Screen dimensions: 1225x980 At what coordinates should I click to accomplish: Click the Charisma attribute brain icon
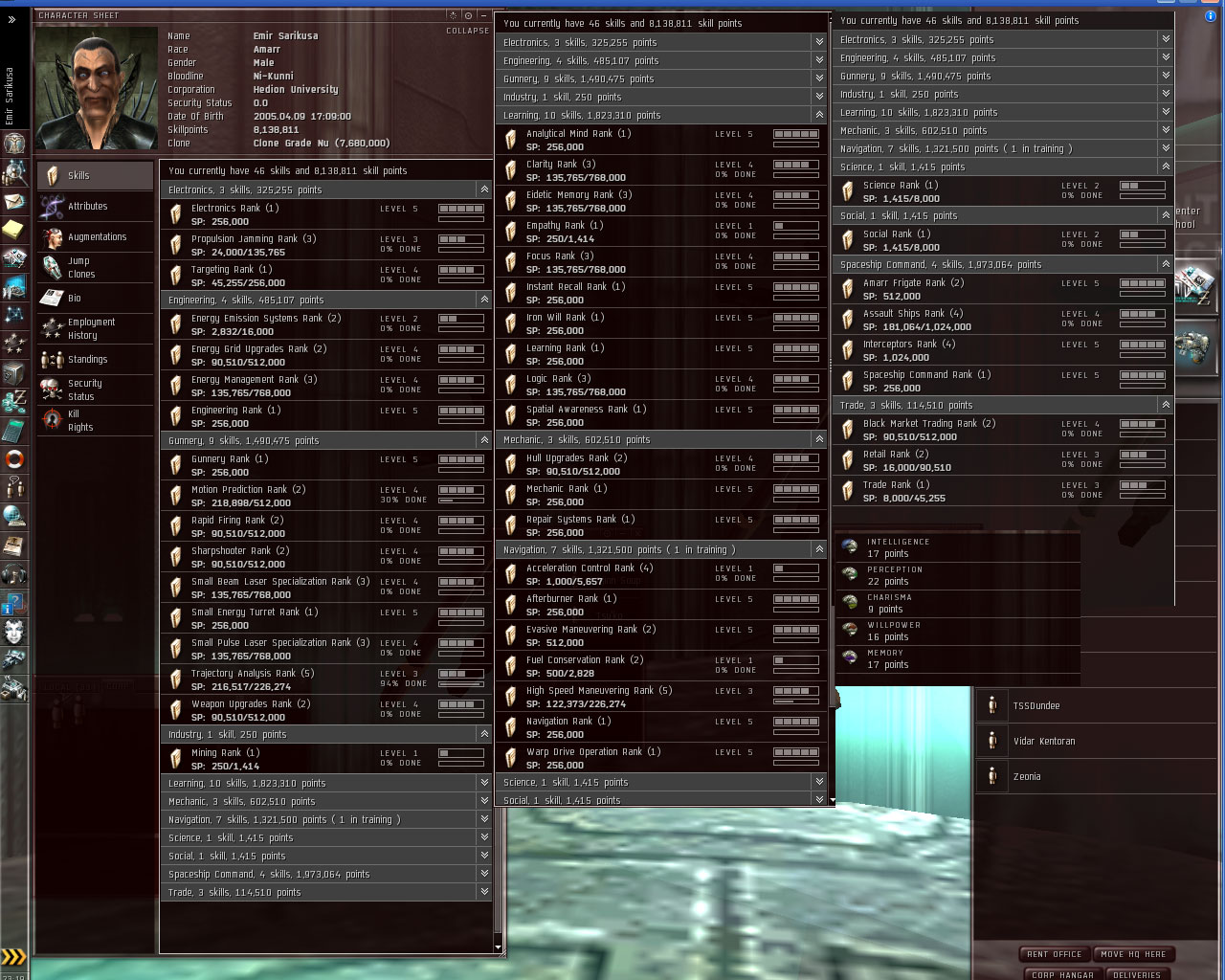(x=849, y=602)
